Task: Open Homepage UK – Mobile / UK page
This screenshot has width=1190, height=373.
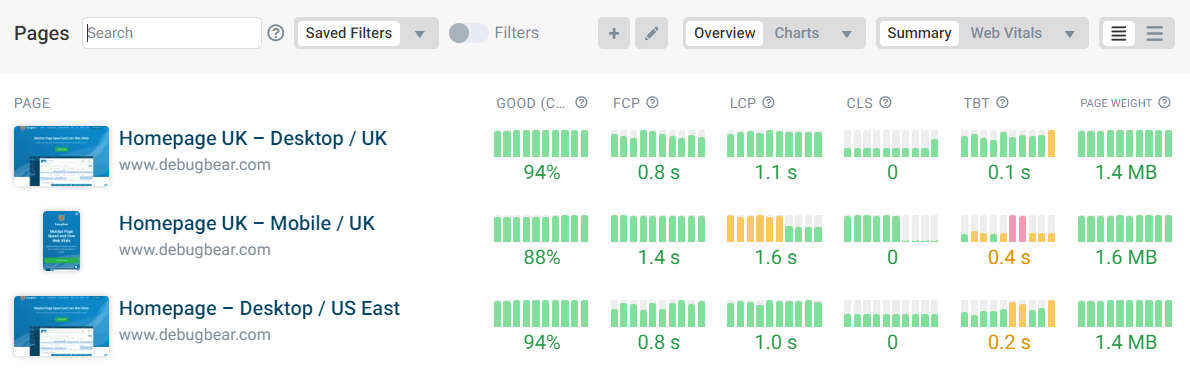Action: pyautogui.click(x=247, y=223)
